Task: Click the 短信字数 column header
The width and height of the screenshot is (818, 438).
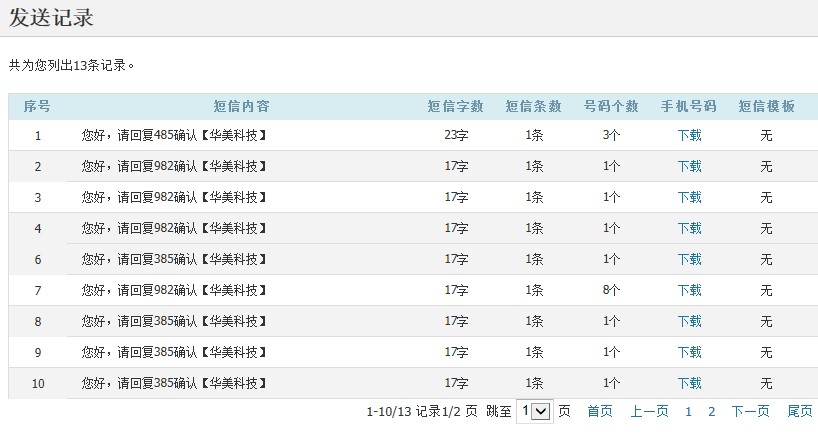Action: click(x=455, y=106)
